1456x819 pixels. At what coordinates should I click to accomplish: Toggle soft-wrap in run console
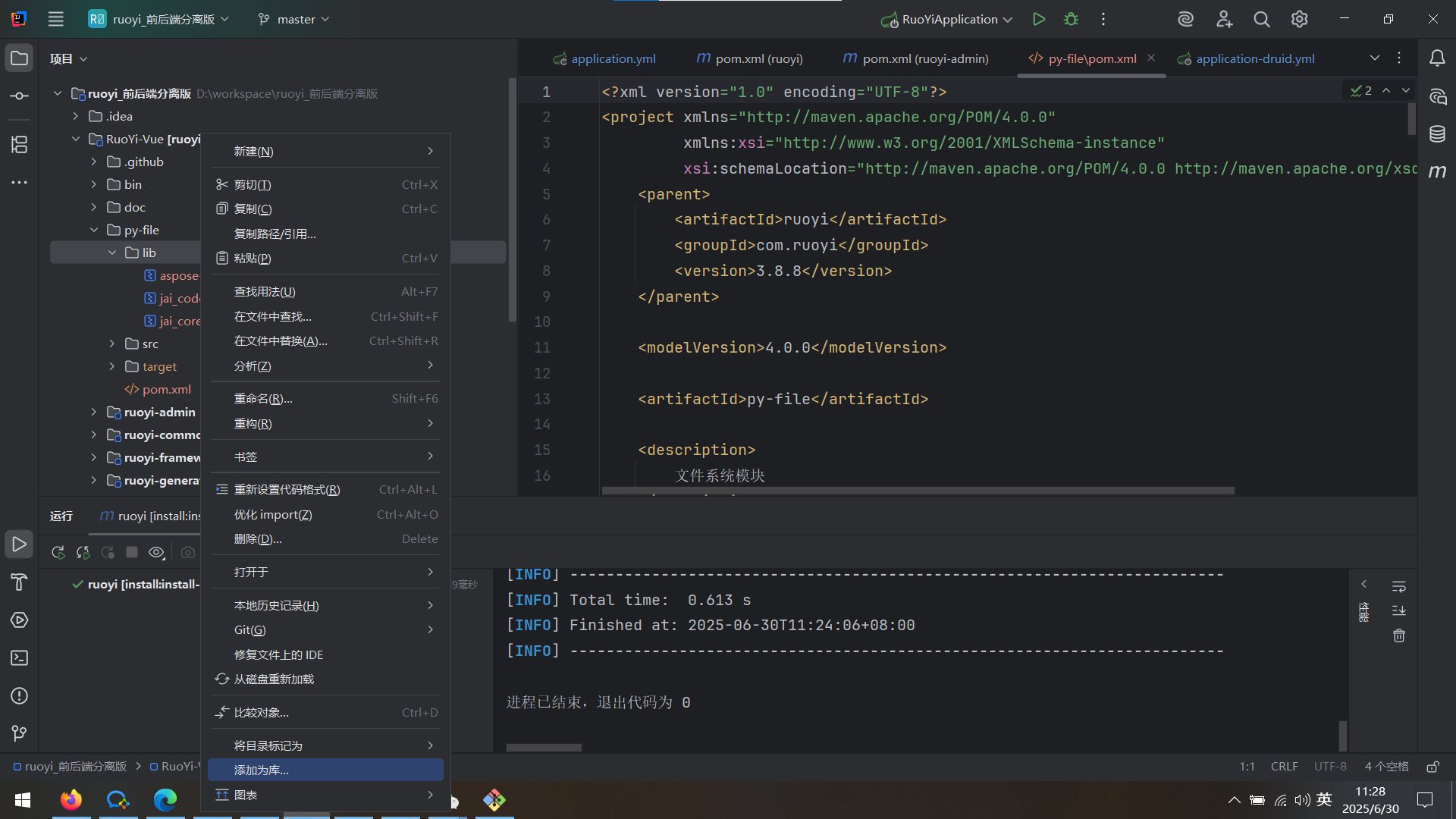1399,585
